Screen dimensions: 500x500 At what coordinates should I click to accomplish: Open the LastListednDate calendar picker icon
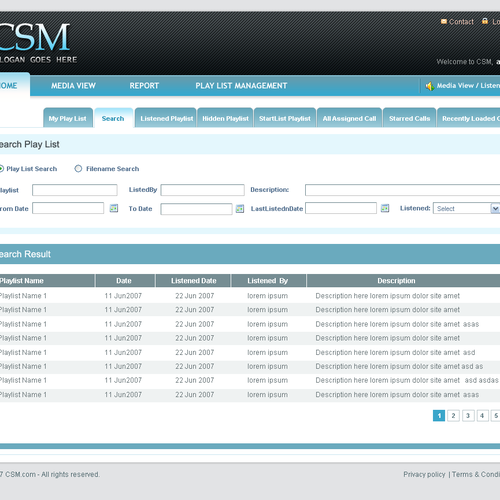[385, 208]
